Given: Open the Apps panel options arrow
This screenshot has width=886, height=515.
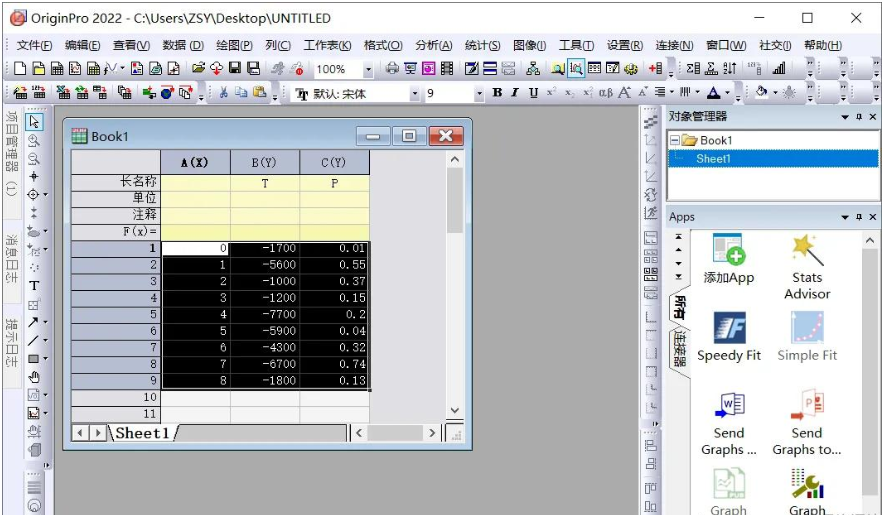Looking at the screenshot, I should pos(845,217).
